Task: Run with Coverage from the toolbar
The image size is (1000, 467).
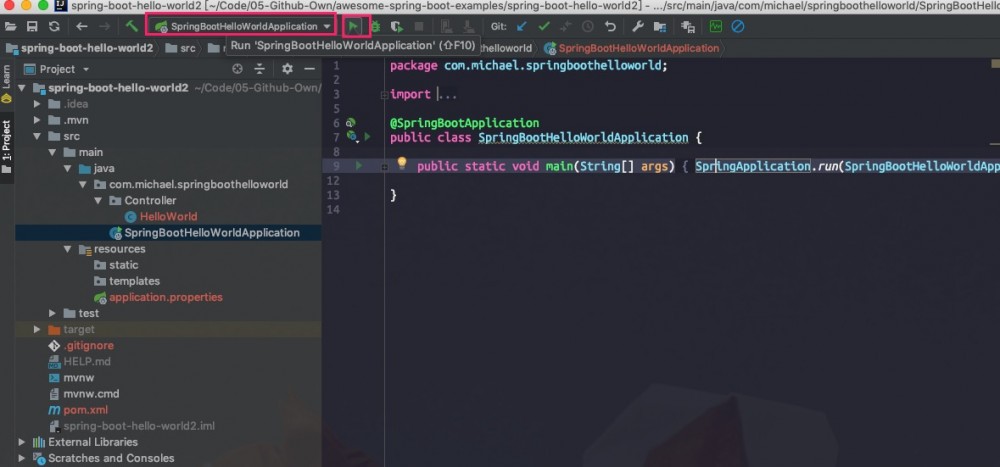Action: (397, 27)
